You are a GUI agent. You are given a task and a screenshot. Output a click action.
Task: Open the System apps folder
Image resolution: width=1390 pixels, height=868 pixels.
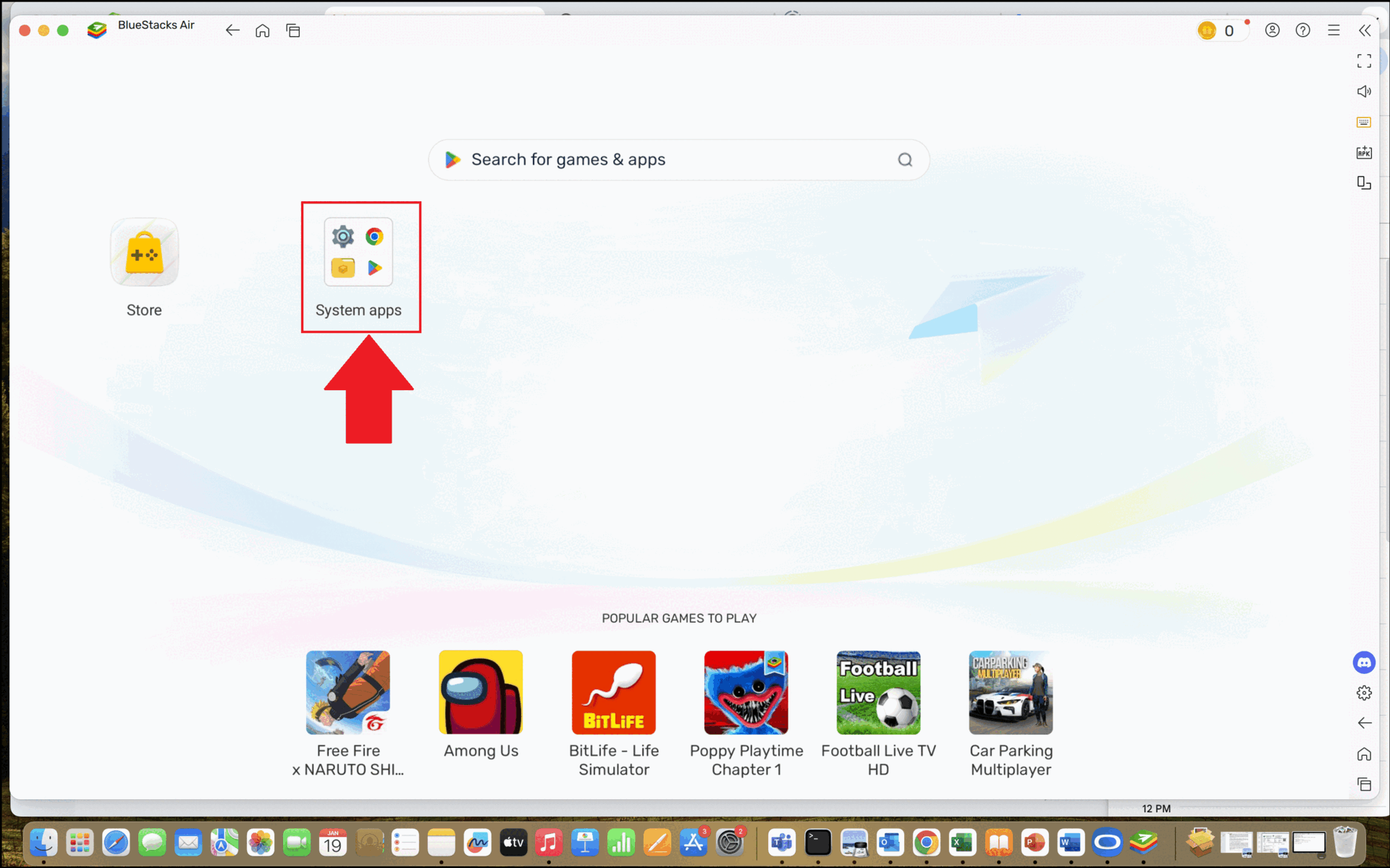(358, 253)
